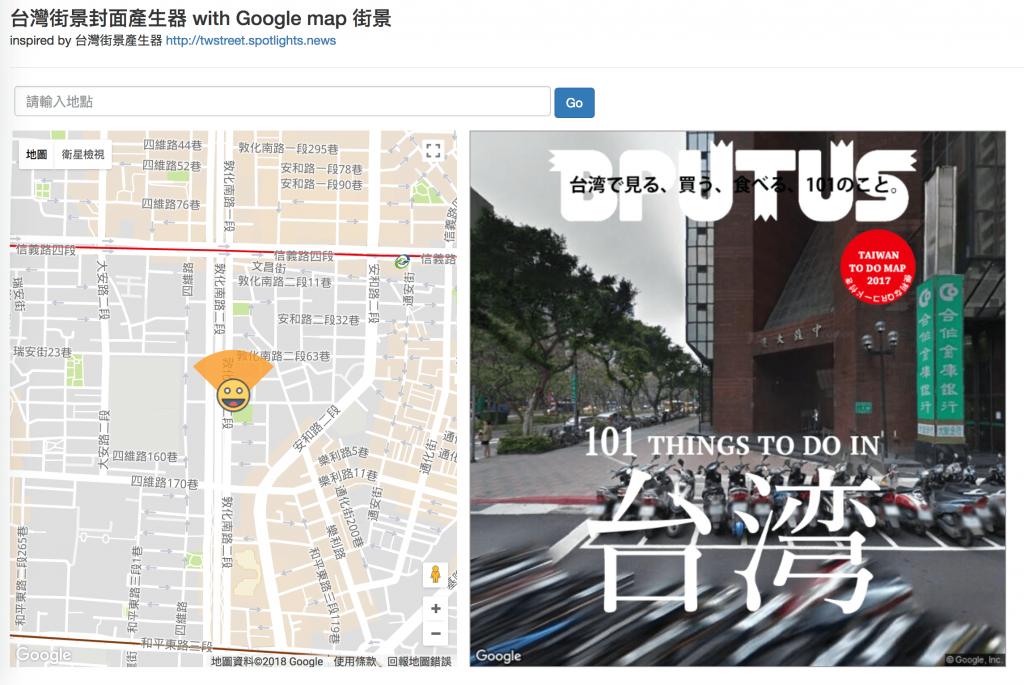Toggle map fullscreen icon
This screenshot has width=1024, height=685.
(433, 151)
